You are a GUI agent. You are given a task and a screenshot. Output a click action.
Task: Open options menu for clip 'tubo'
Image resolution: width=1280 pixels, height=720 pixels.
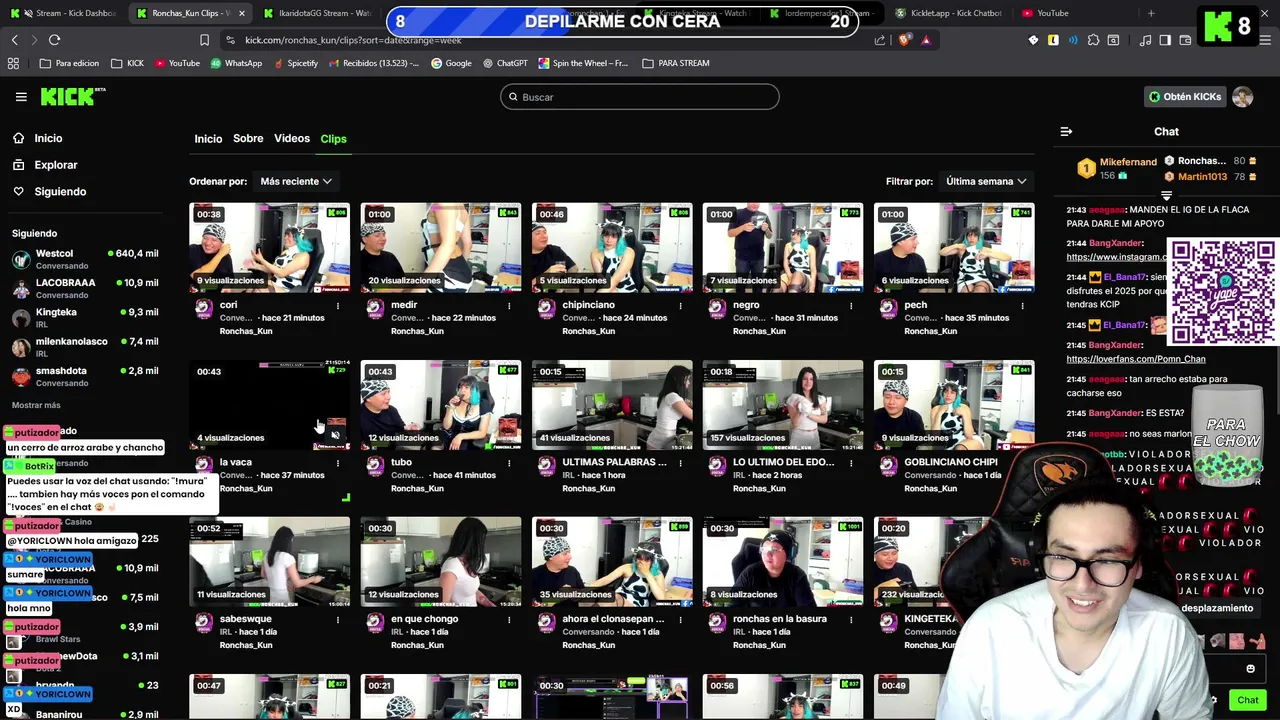[x=509, y=463]
